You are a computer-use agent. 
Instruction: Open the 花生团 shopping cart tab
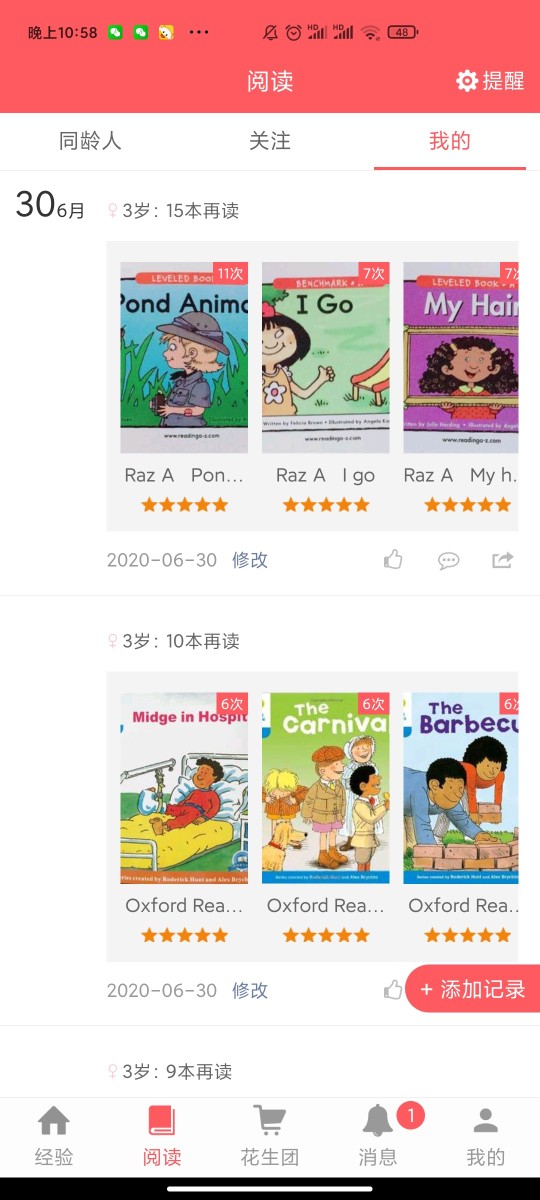[x=270, y=1138]
